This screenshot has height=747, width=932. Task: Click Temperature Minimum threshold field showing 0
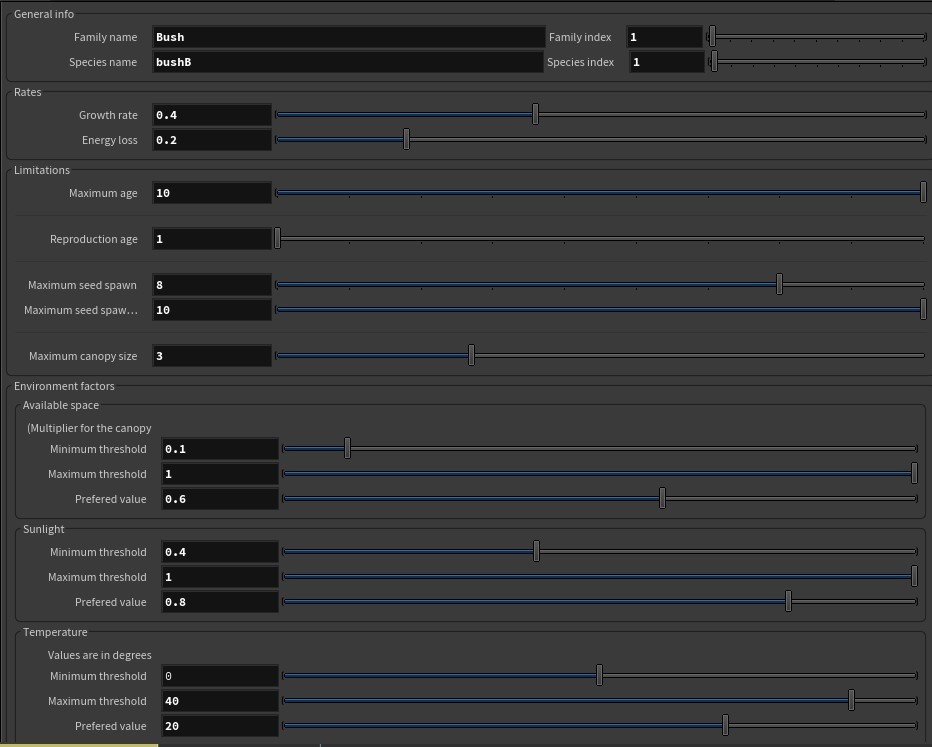click(x=220, y=676)
